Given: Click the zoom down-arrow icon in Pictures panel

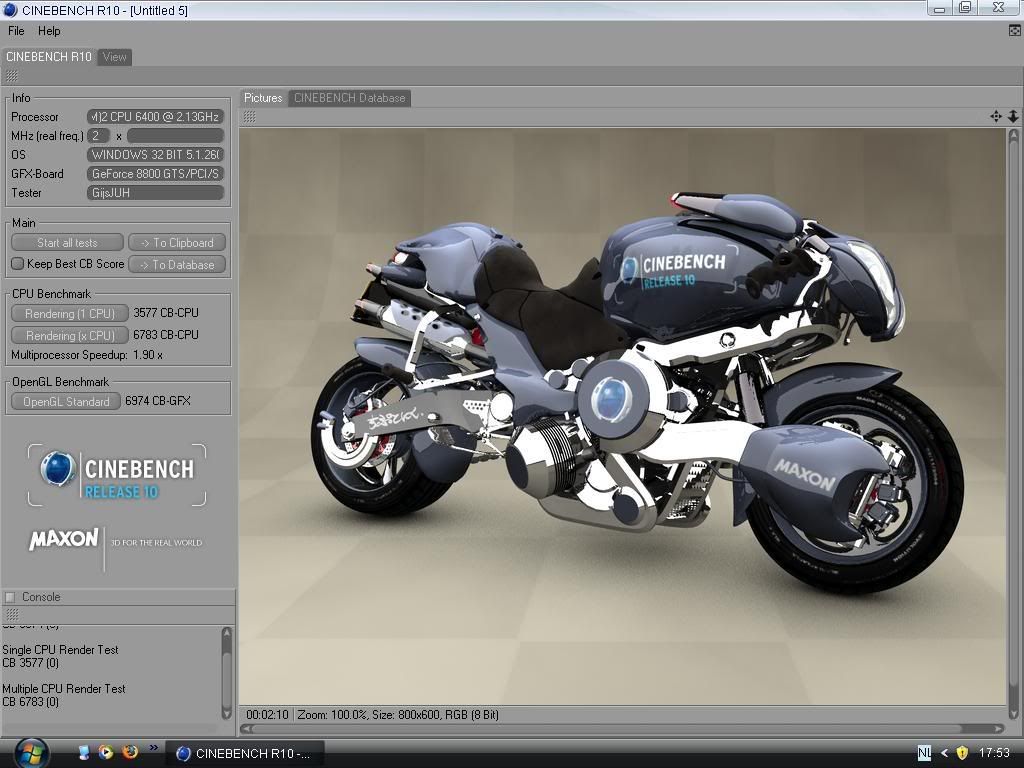Looking at the screenshot, I should [x=1013, y=116].
